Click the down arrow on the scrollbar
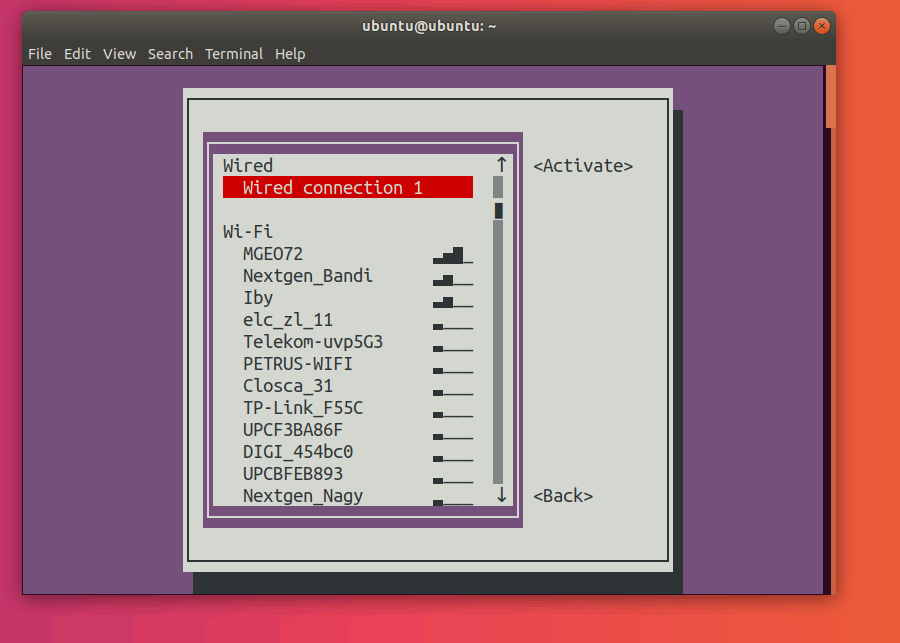Screen dimensions: 900x643 click(501, 495)
